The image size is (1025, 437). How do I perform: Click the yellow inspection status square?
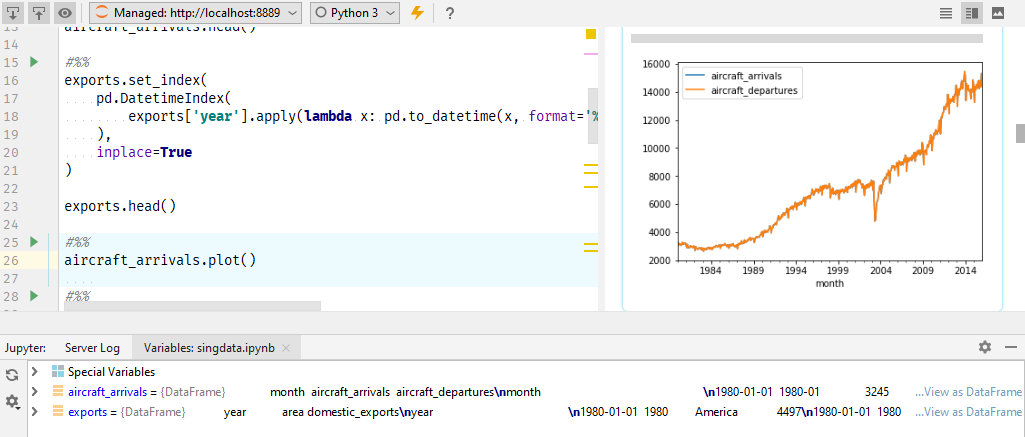[591, 35]
